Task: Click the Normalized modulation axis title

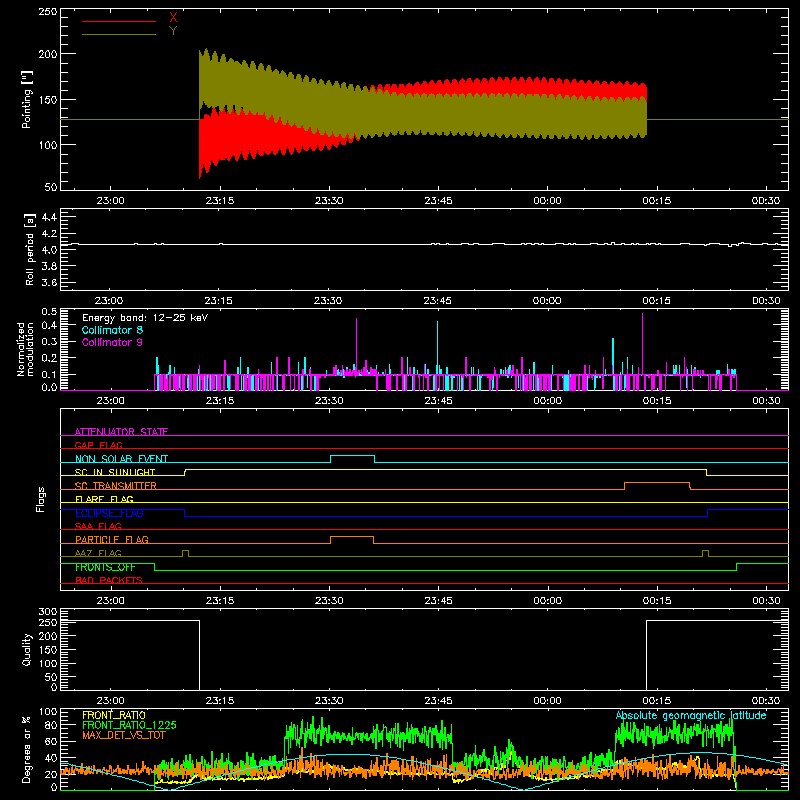Action: pyautogui.click(x=25, y=349)
